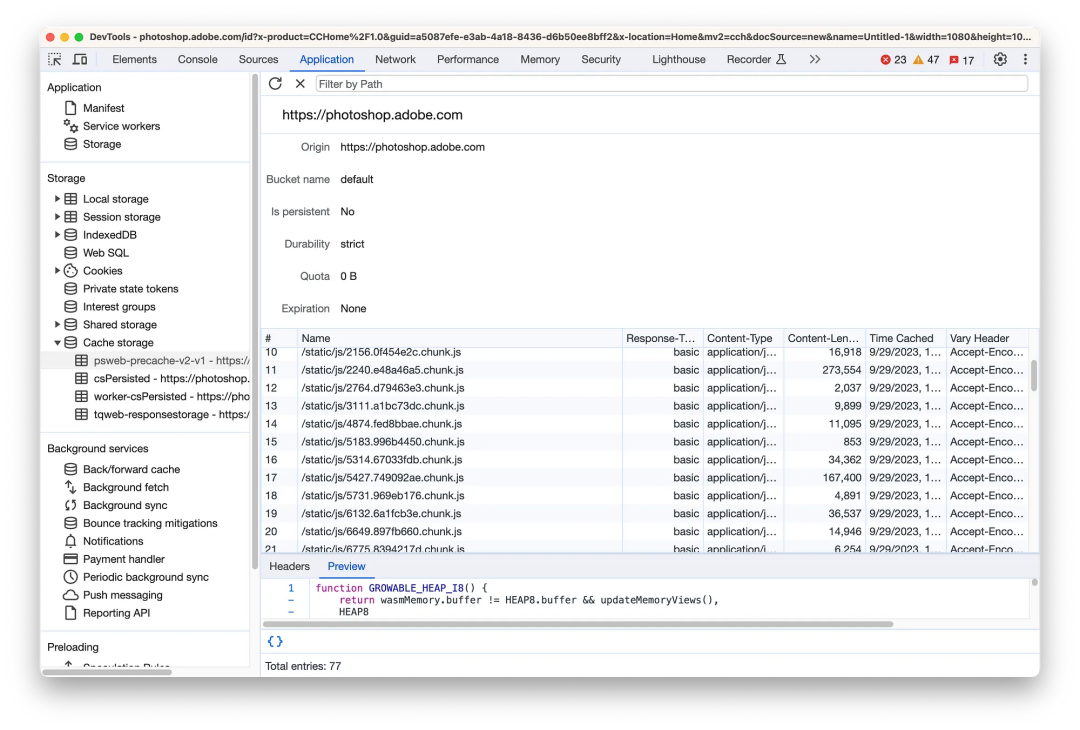Open Background sync service
Screen dimensions: 1080x730
[x=125, y=505]
